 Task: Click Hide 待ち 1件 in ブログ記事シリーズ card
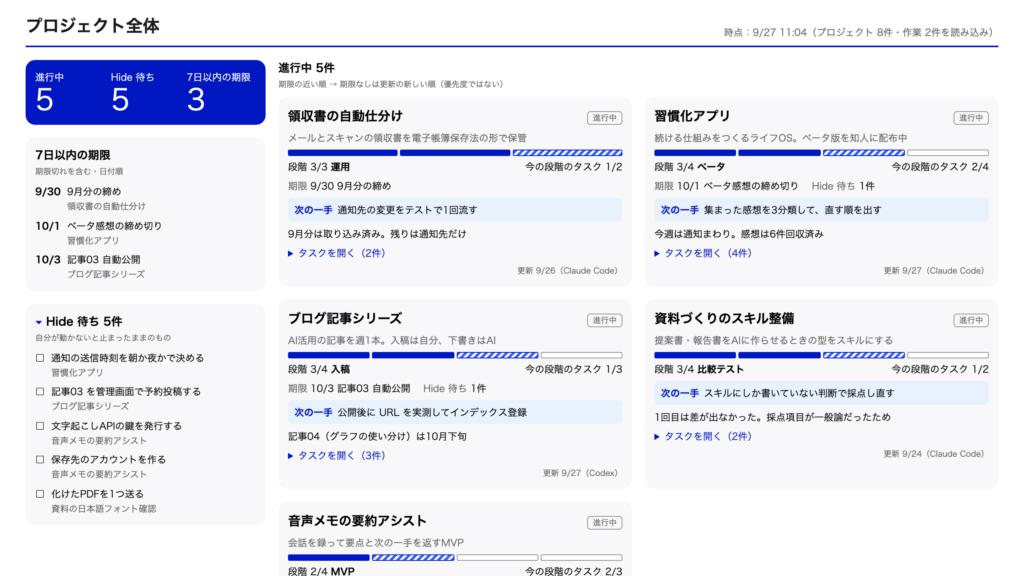(455, 389)
